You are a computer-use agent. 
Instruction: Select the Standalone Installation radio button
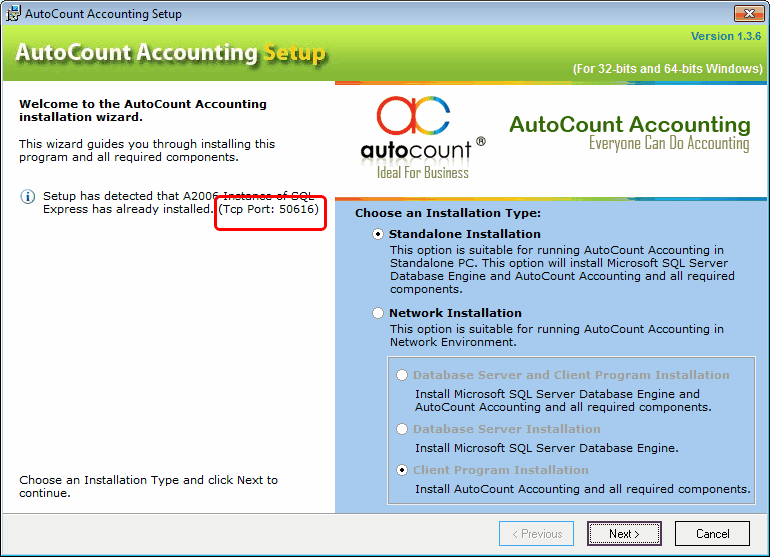click(x=378, y=234)
